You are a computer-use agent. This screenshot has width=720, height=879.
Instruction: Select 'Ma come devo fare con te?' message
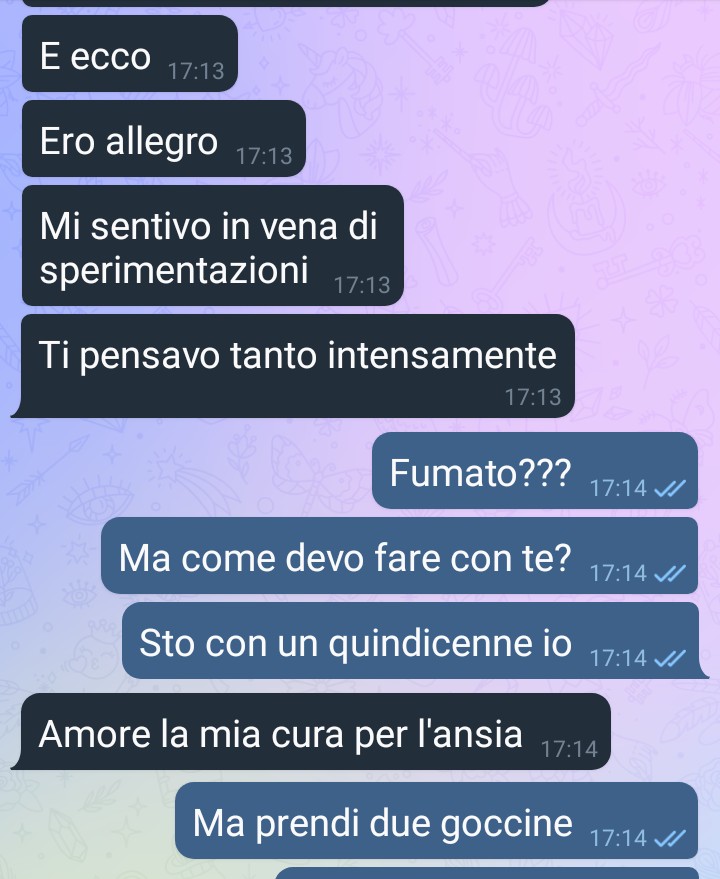coord(399,556)
